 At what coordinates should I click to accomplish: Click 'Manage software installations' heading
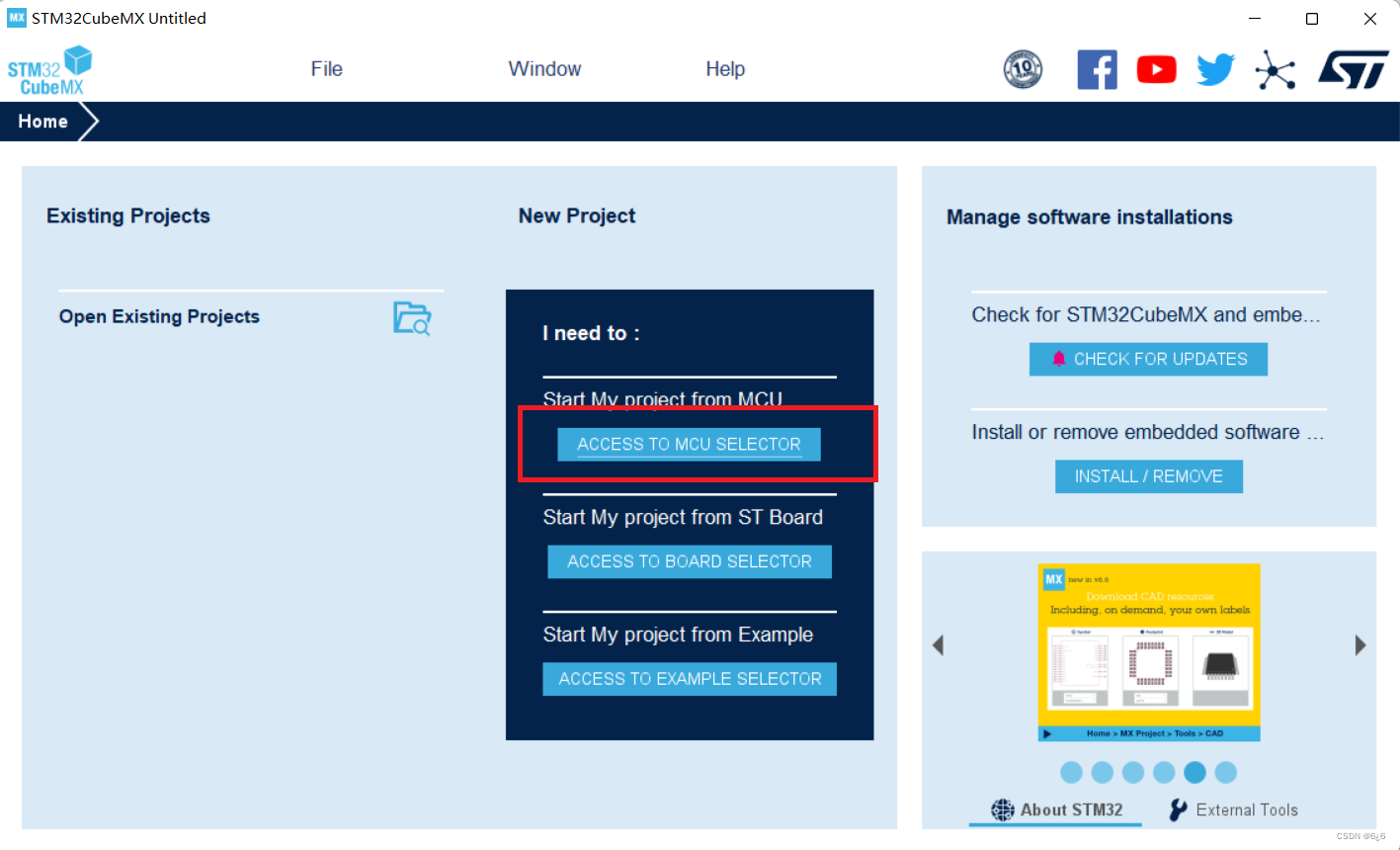(x=1090, y=217)
